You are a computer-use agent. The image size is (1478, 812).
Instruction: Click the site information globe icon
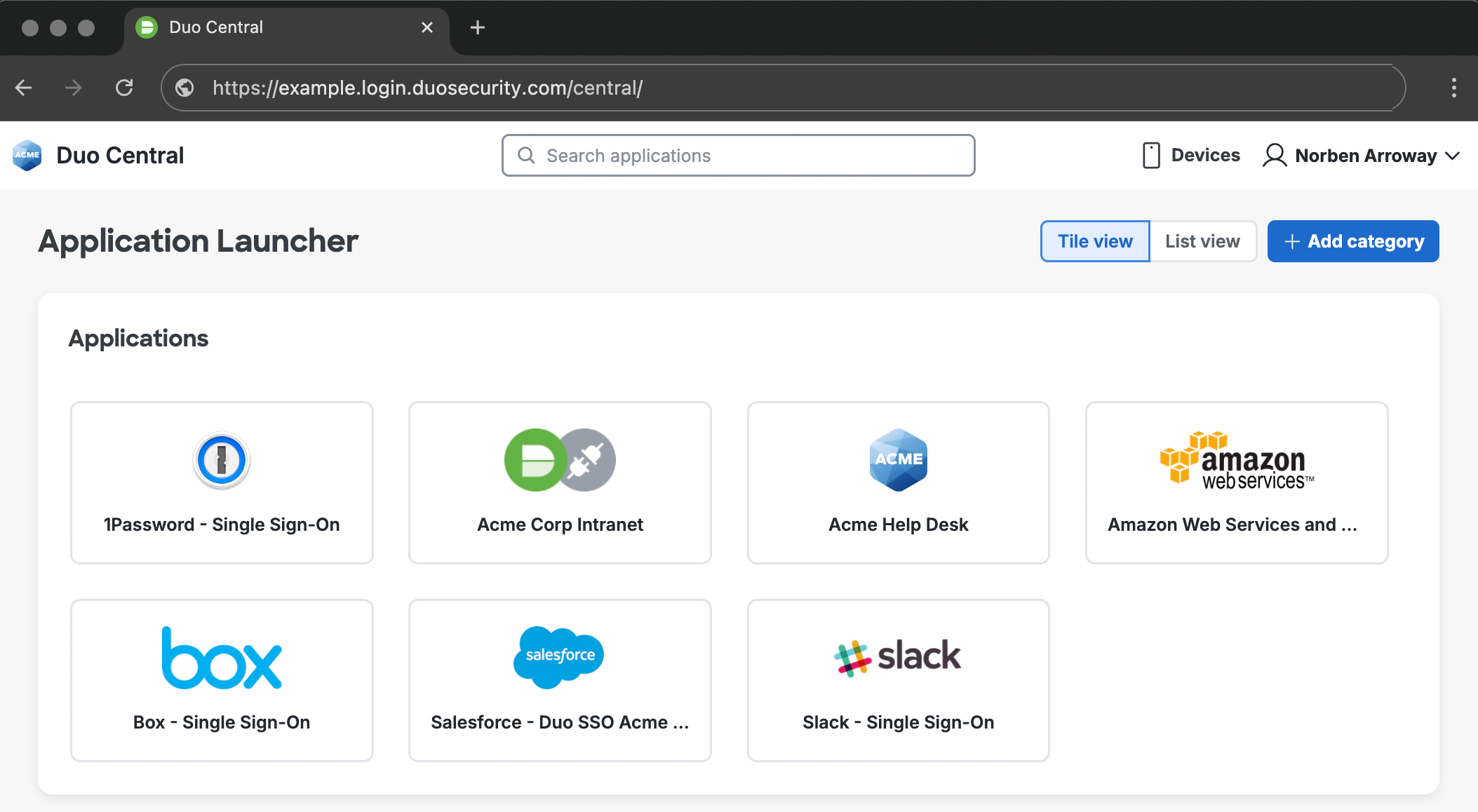pyautogui.click(x=184, y=88)
